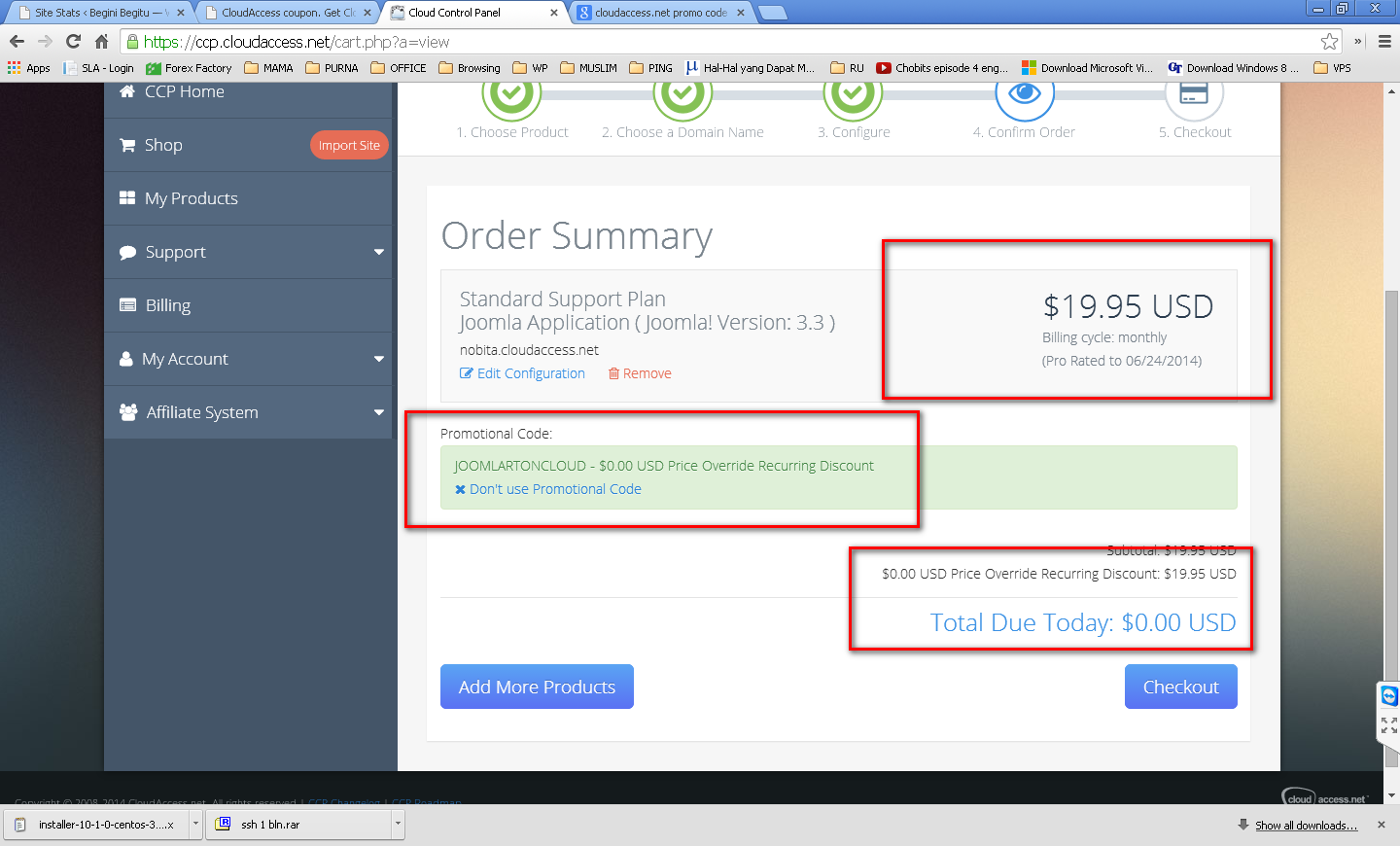Click the browser address bar URL

(297, 42)
